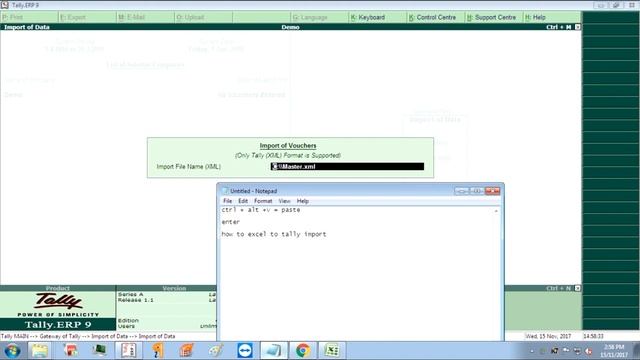Click the Notepad title bar icon
Screen dimensions: 640x360
225,191
